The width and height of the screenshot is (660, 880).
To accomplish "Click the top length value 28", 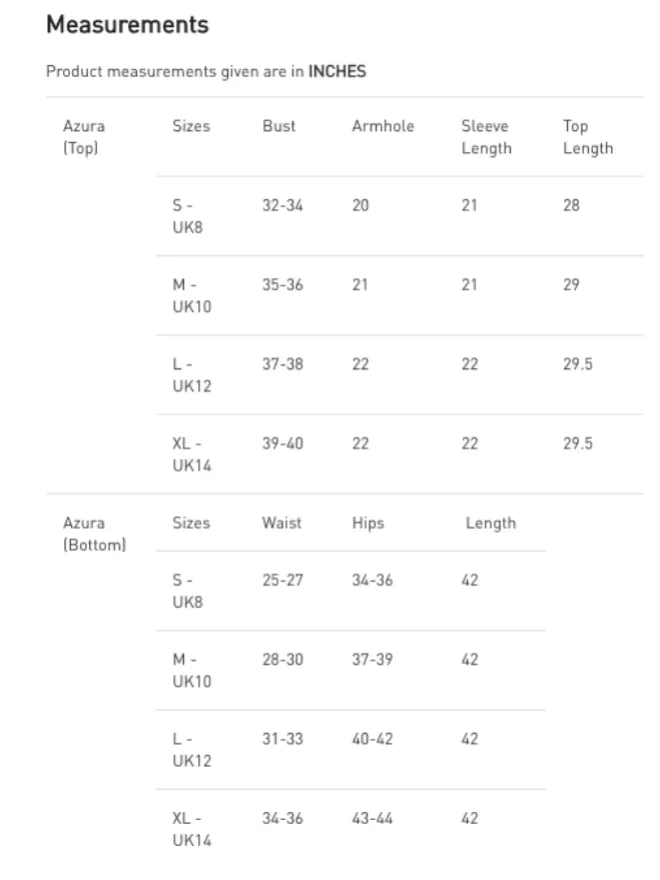I will (571, 205).
